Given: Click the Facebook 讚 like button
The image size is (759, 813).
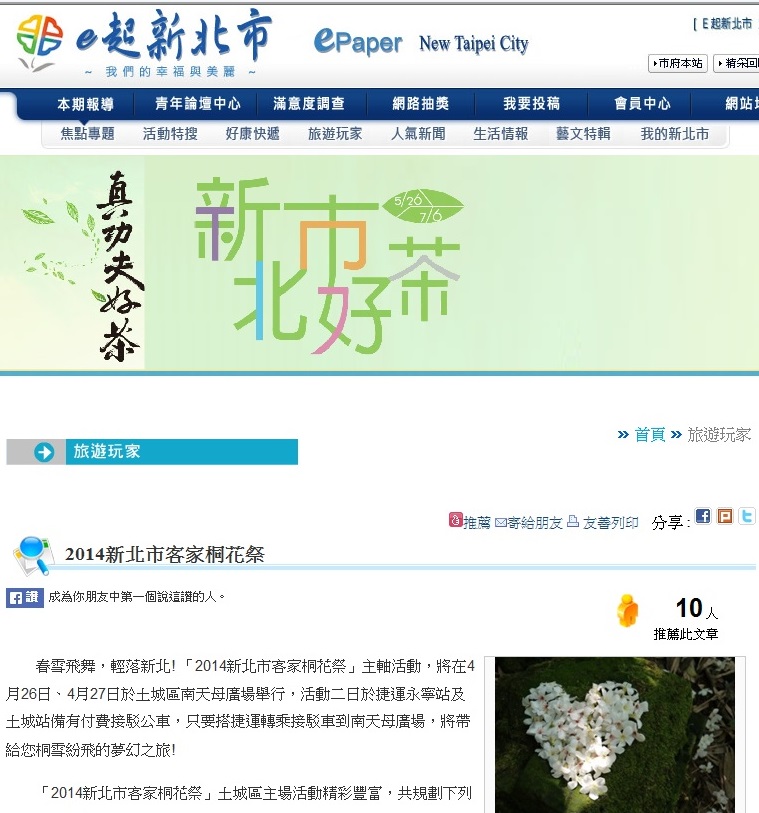Looking at the screenshot, I should [x=25, y=597].
